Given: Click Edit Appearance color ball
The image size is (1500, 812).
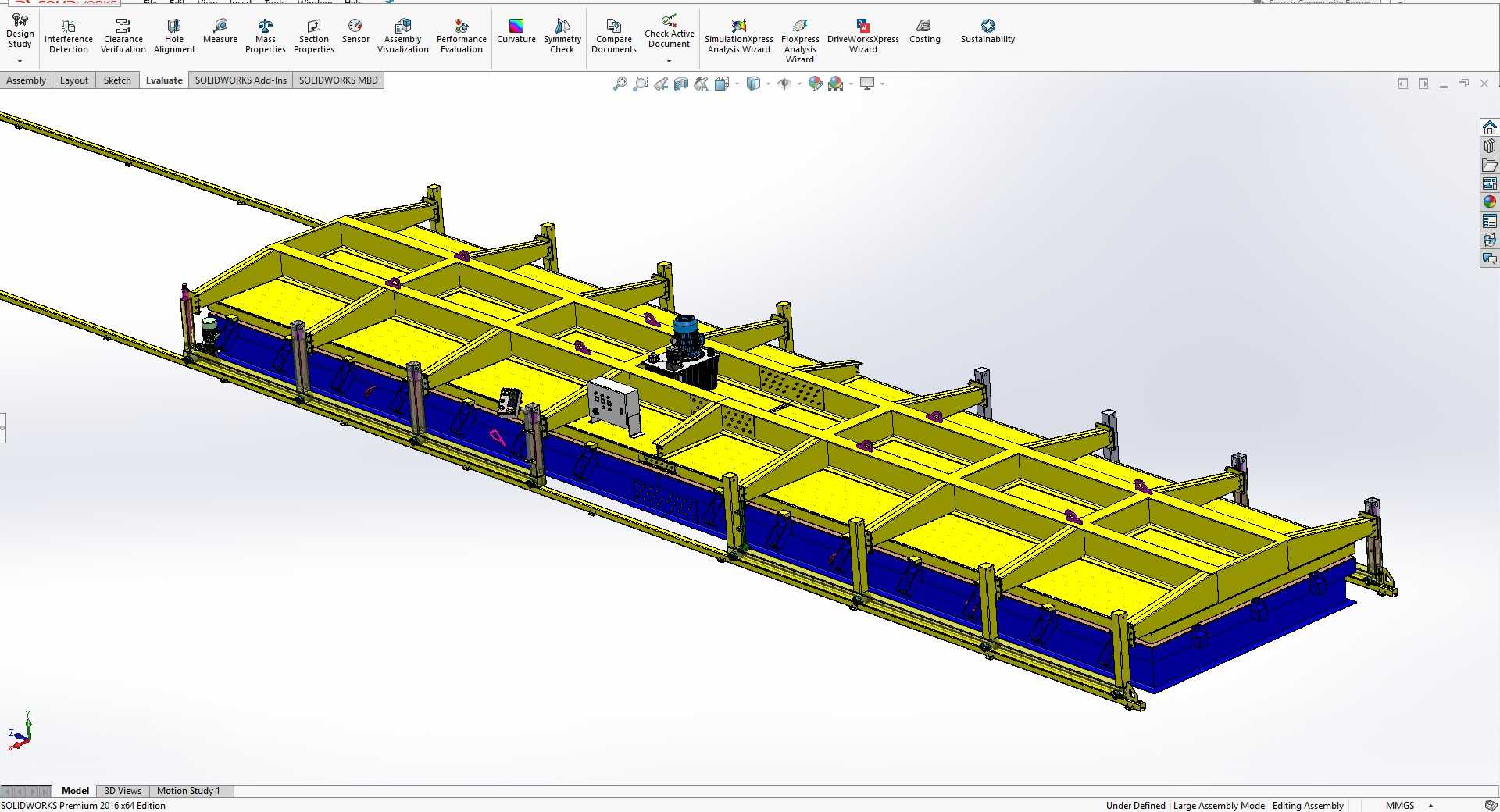Looking at the screenshot, I should click(816, 84).
